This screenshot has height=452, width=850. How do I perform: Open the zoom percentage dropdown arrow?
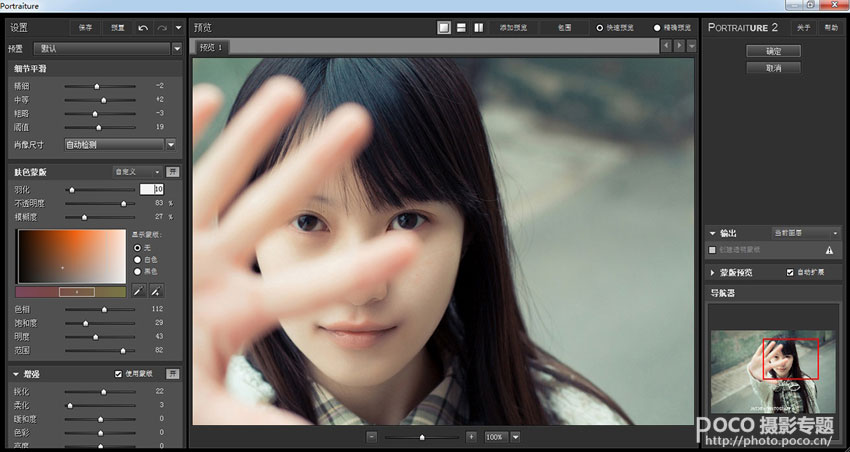516,437
